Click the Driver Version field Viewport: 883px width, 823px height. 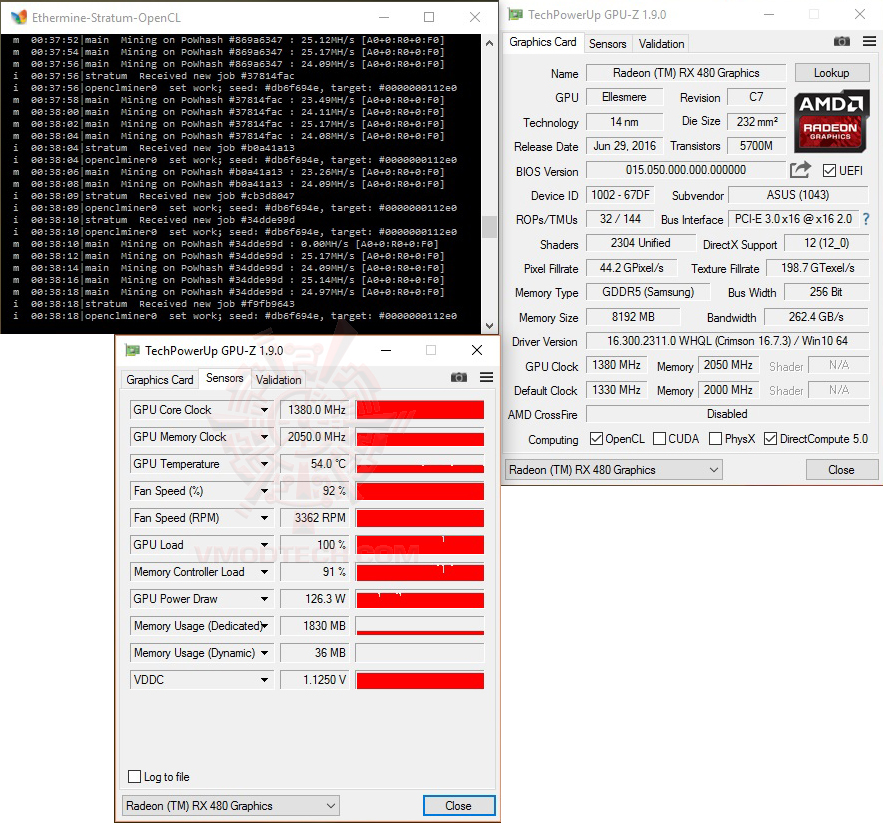(727, 341)
